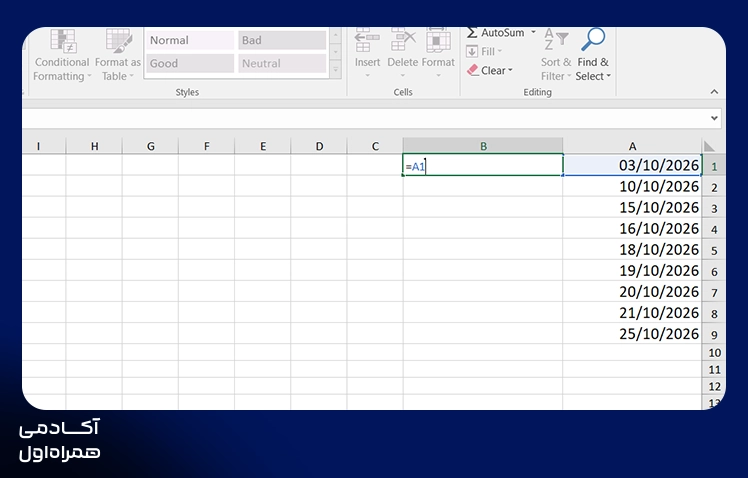This screenshot has height=478, width=748.
Task: Open Format as Table gallery
Action: point(117,56)
